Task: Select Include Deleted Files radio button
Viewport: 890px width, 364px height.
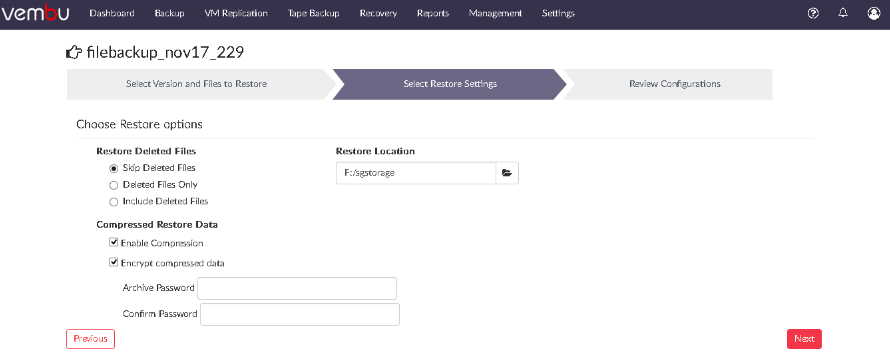Action: (114, 202)
